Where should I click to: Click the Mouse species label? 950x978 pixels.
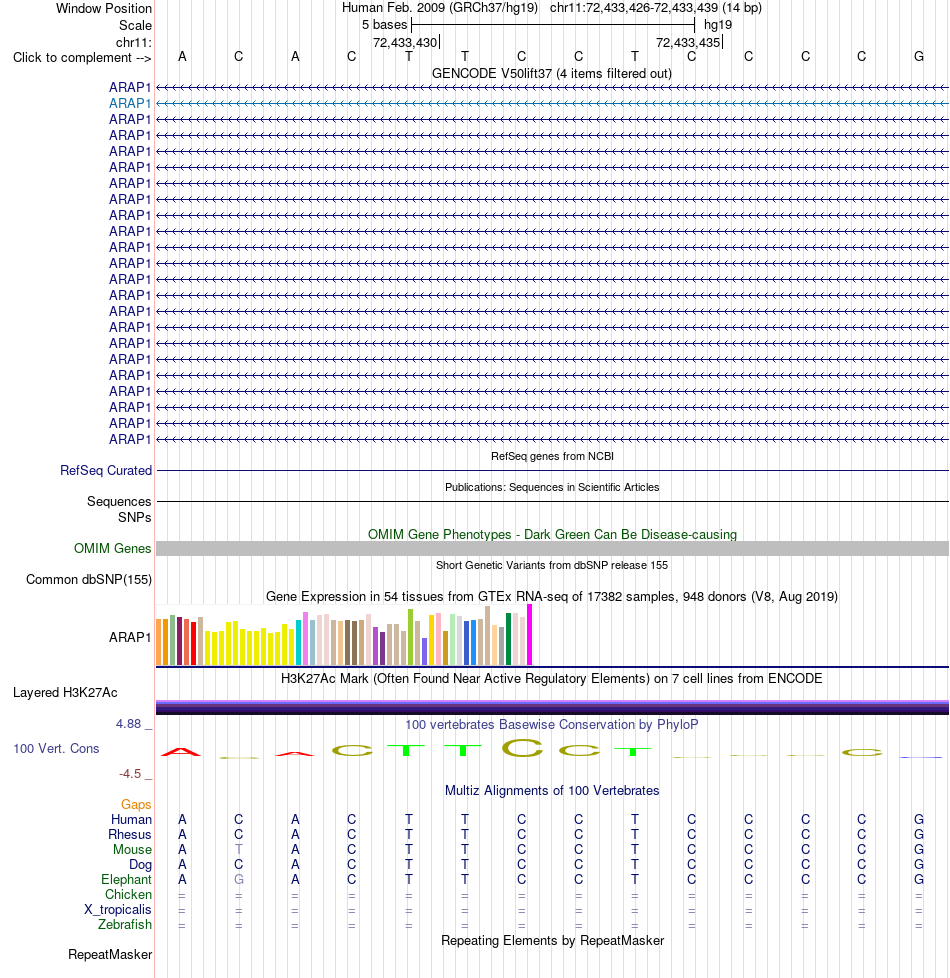click(132, 850)
